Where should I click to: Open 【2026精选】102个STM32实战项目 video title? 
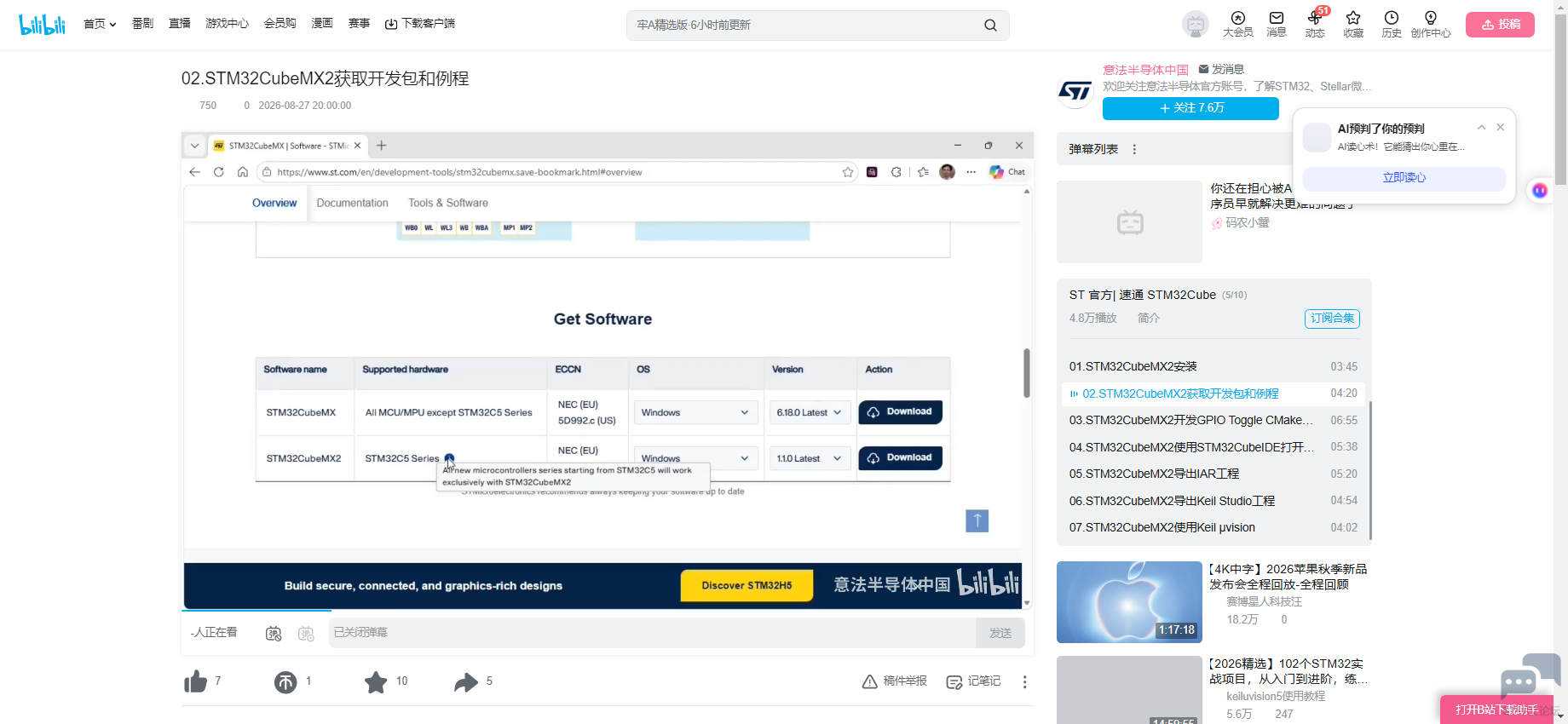point(1288,671)
